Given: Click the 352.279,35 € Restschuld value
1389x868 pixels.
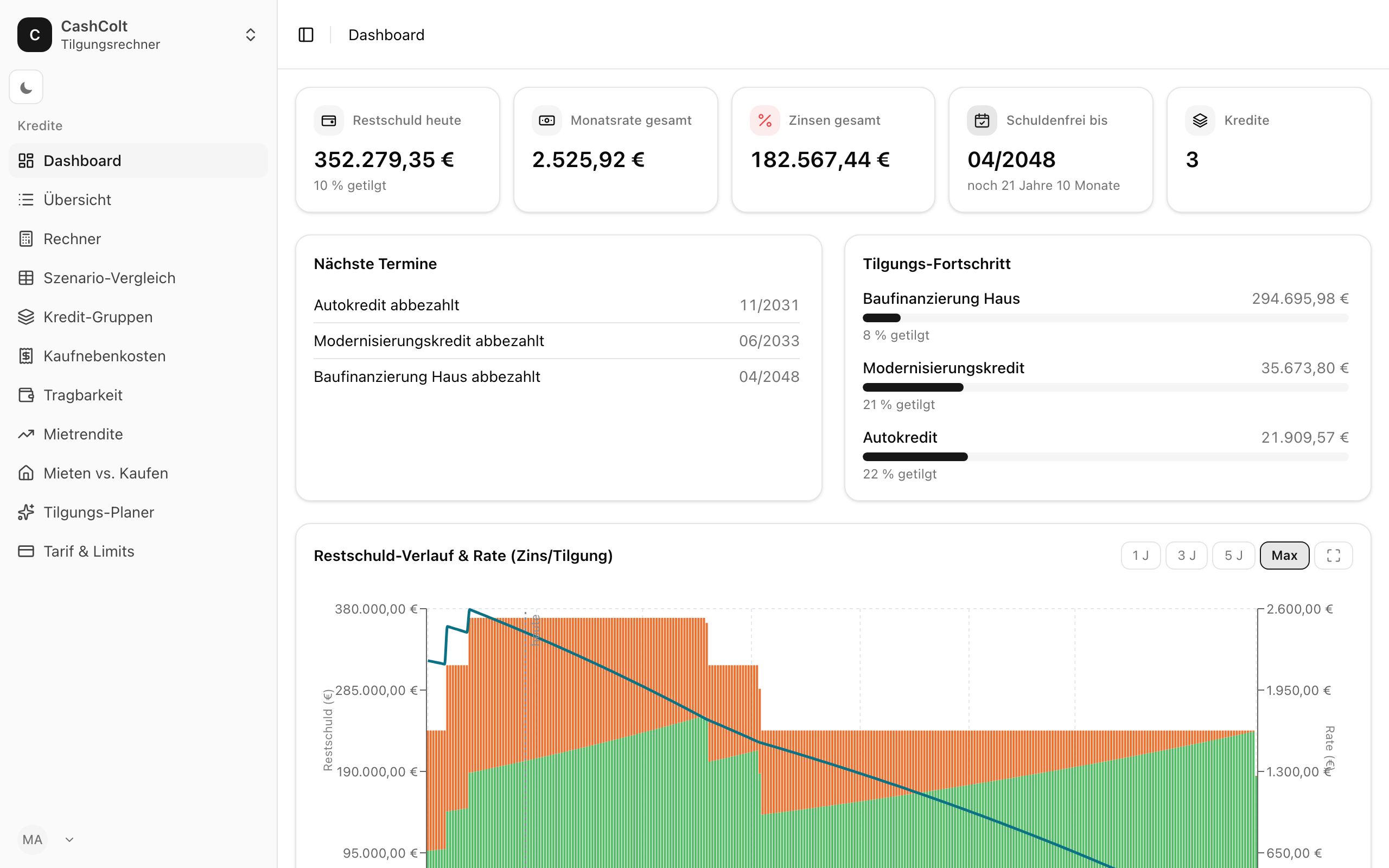Looking at the screenshot, I should coord(384,159).
